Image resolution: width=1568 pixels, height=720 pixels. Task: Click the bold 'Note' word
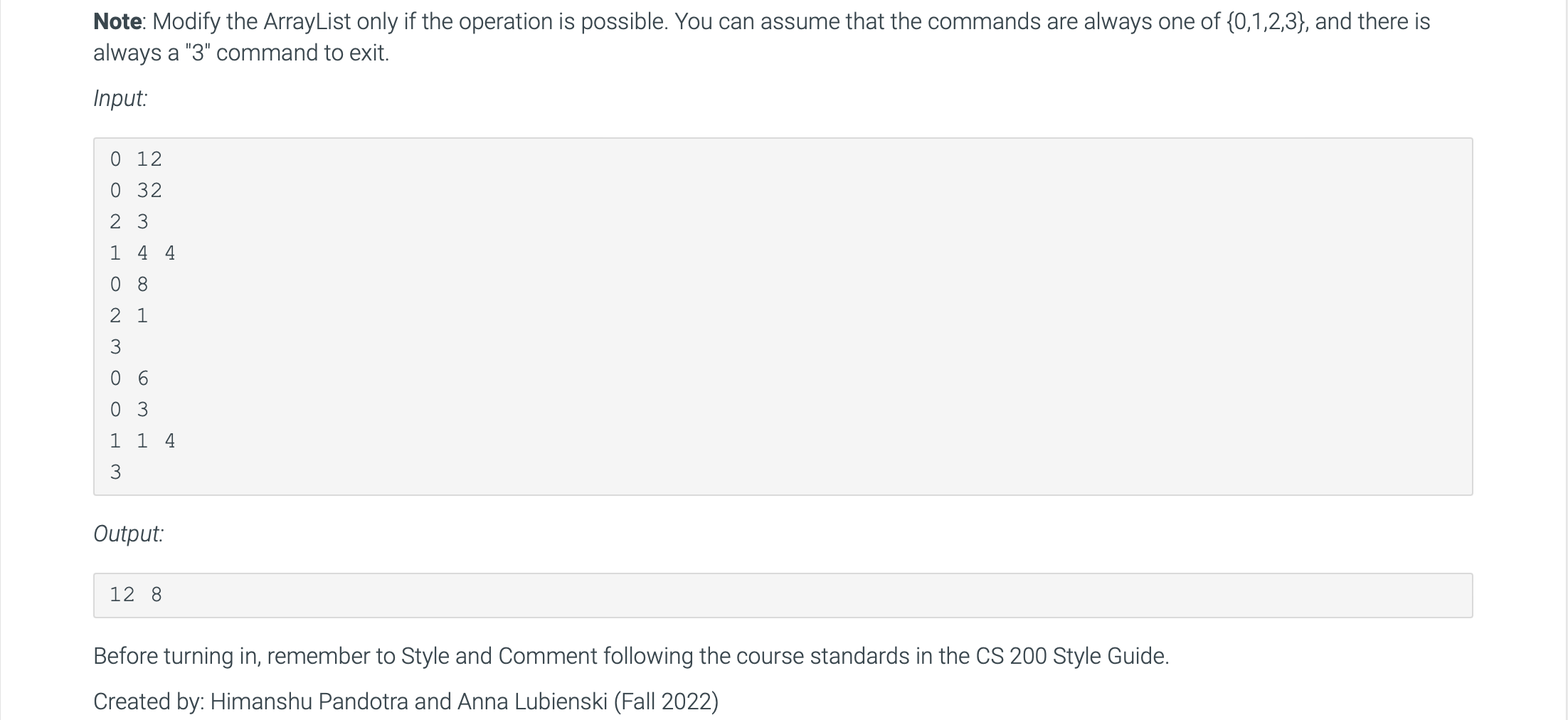click(x=118, y=21)
